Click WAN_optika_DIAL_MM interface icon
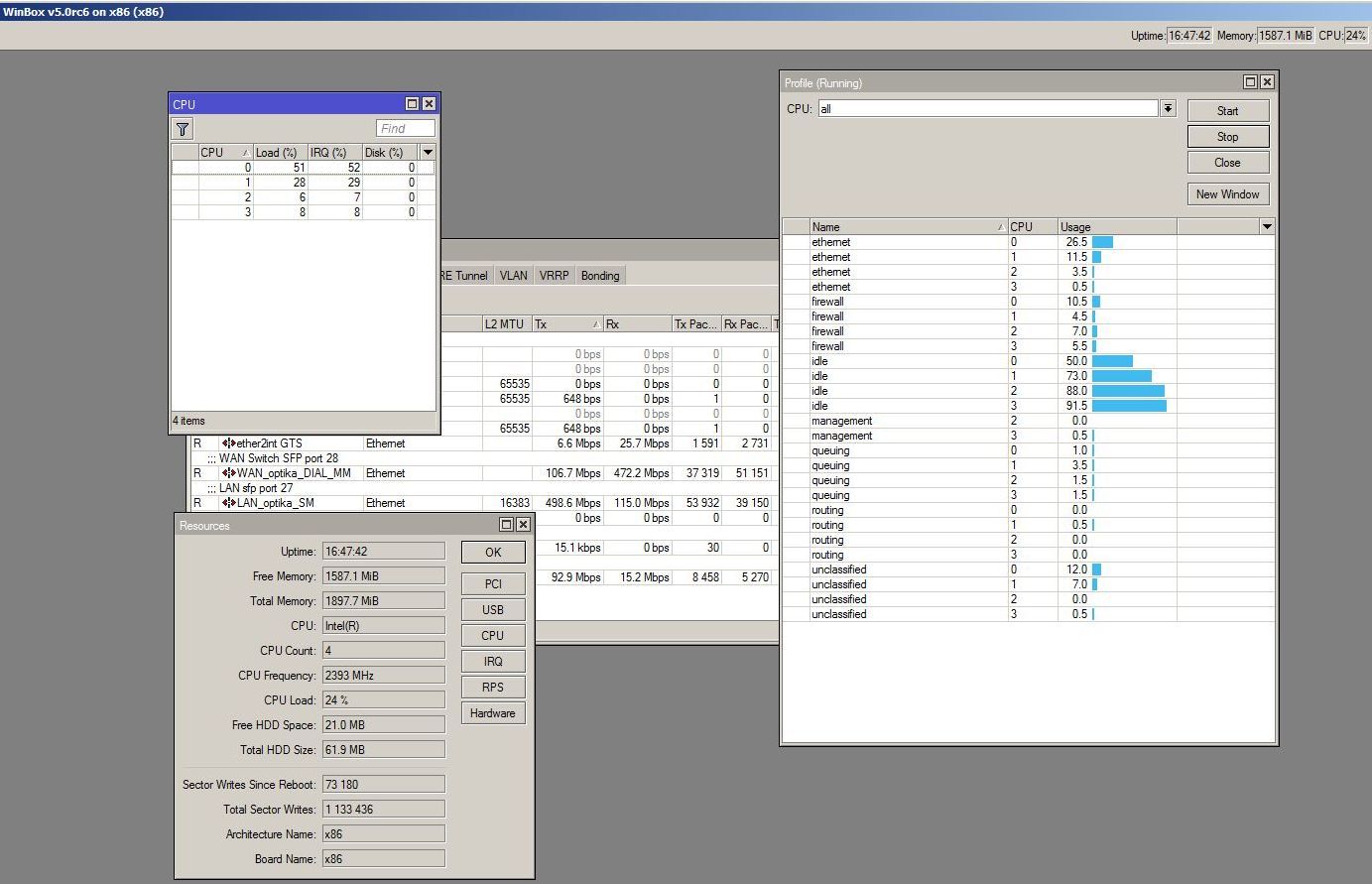The height and width of the screenshot is (884, 1372). pos(229,473)
